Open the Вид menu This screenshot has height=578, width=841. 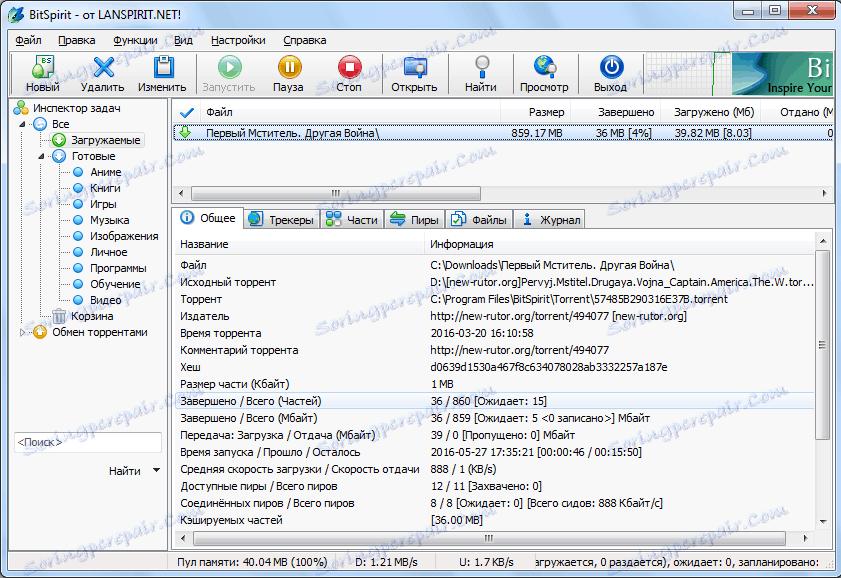(x=183, y=40)
